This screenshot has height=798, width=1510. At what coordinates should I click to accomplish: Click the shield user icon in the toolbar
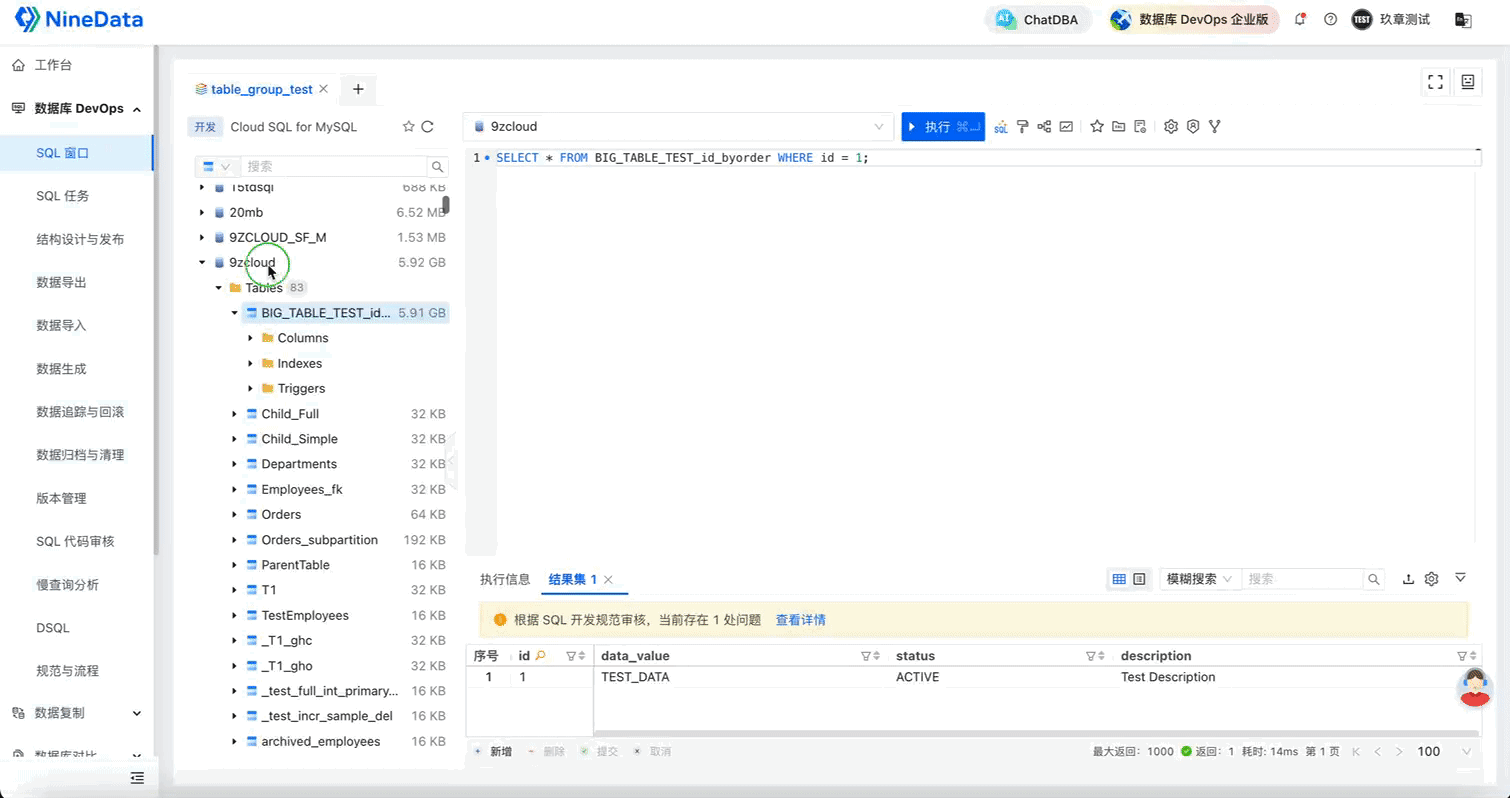[1193, 127]
